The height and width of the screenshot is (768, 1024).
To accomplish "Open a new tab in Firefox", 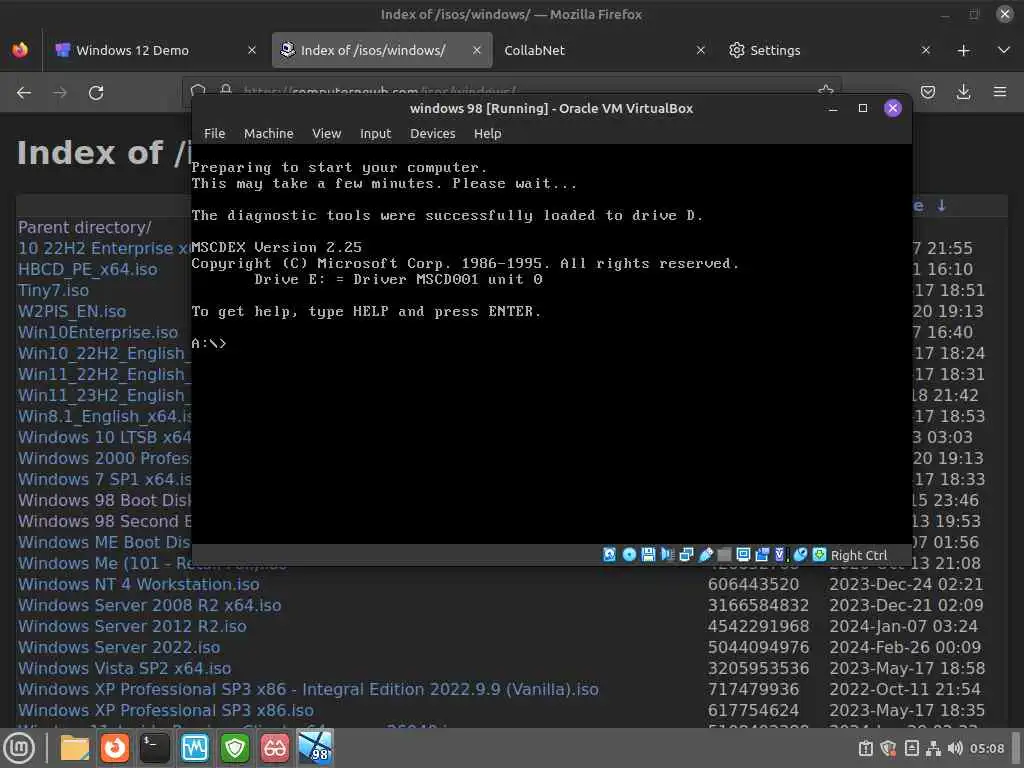I will click(x=963, y=50).
